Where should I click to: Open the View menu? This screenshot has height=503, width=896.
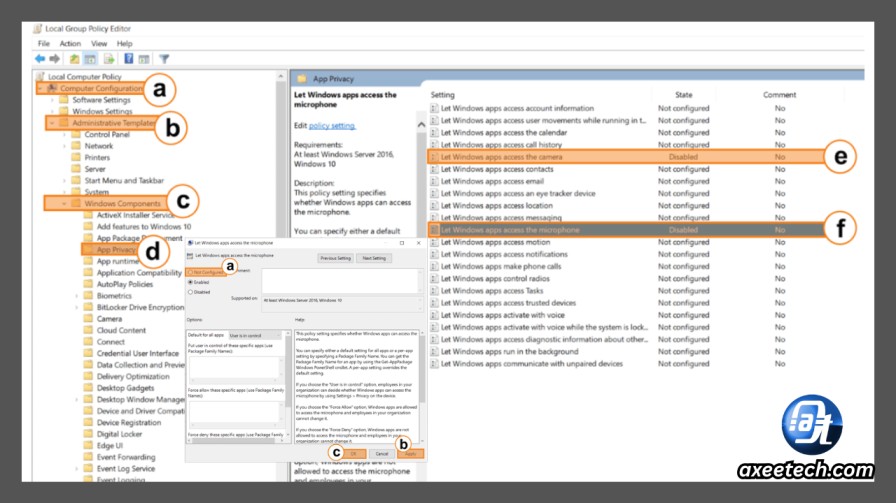99,43
